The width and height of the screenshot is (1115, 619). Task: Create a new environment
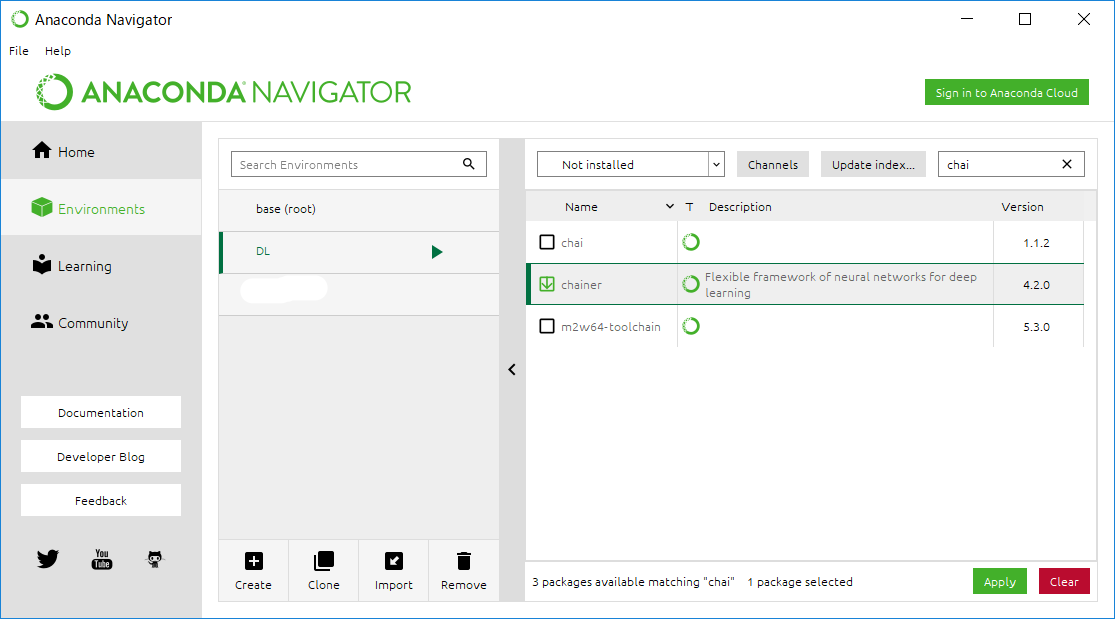(253, 568)
